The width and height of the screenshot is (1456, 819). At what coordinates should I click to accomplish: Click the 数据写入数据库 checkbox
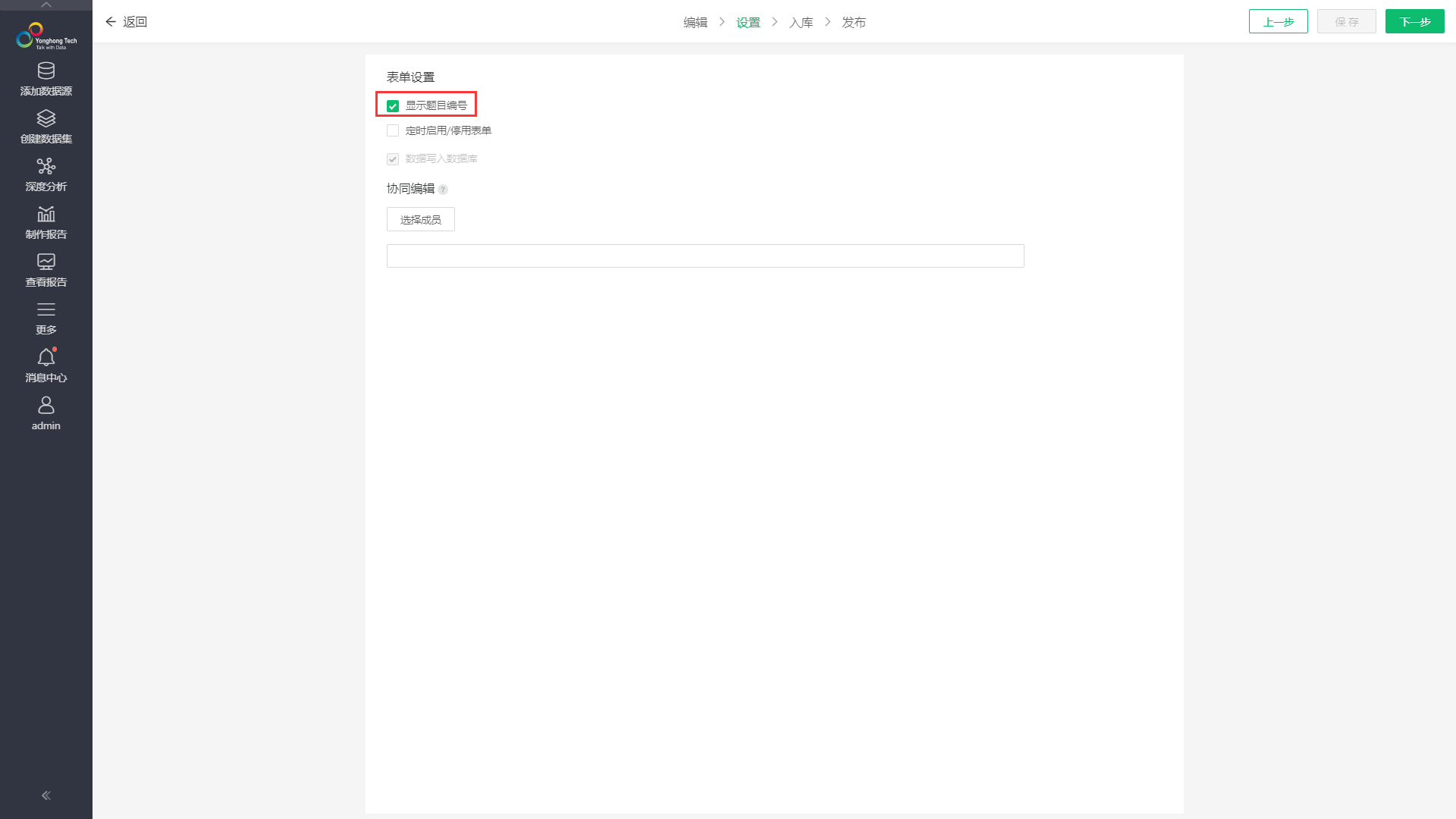pyautogui.click(x=393, y=159)
